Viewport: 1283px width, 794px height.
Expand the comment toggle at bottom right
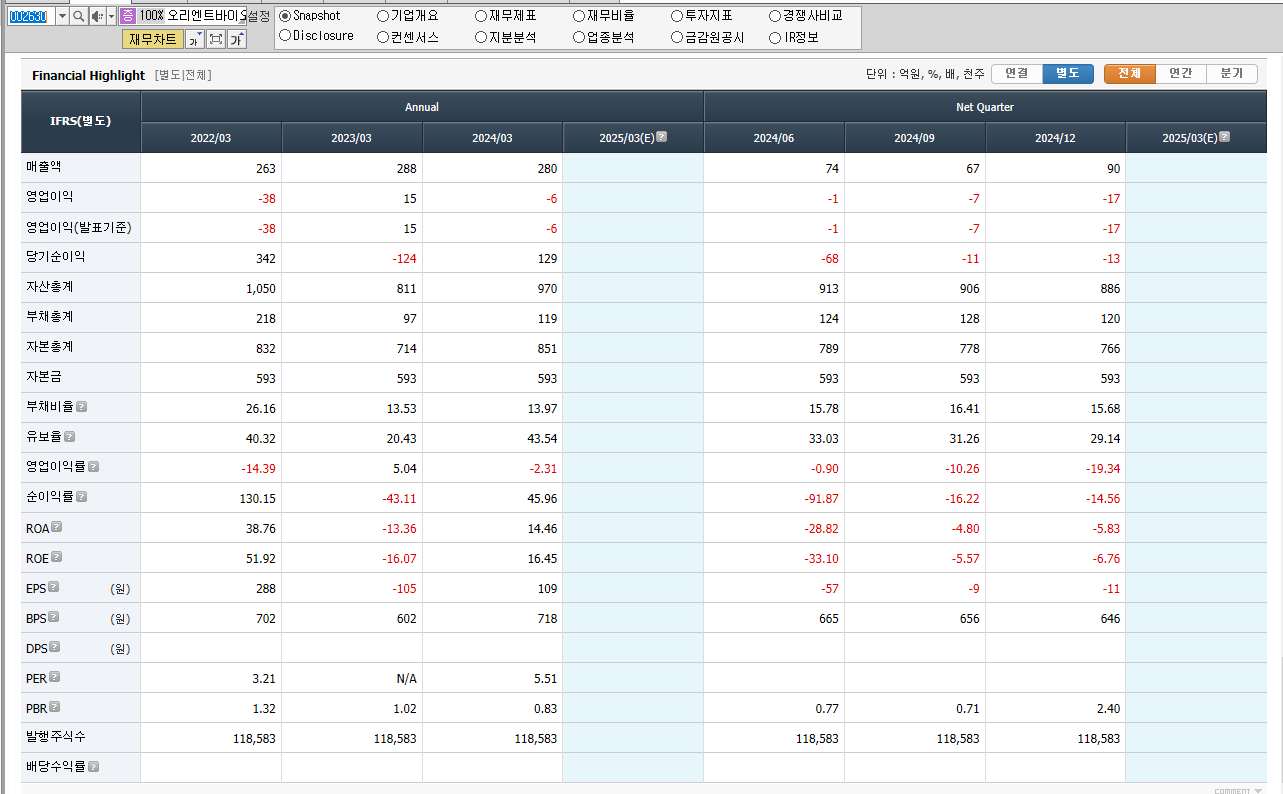pyautogui.click(x=1238, y=790)
